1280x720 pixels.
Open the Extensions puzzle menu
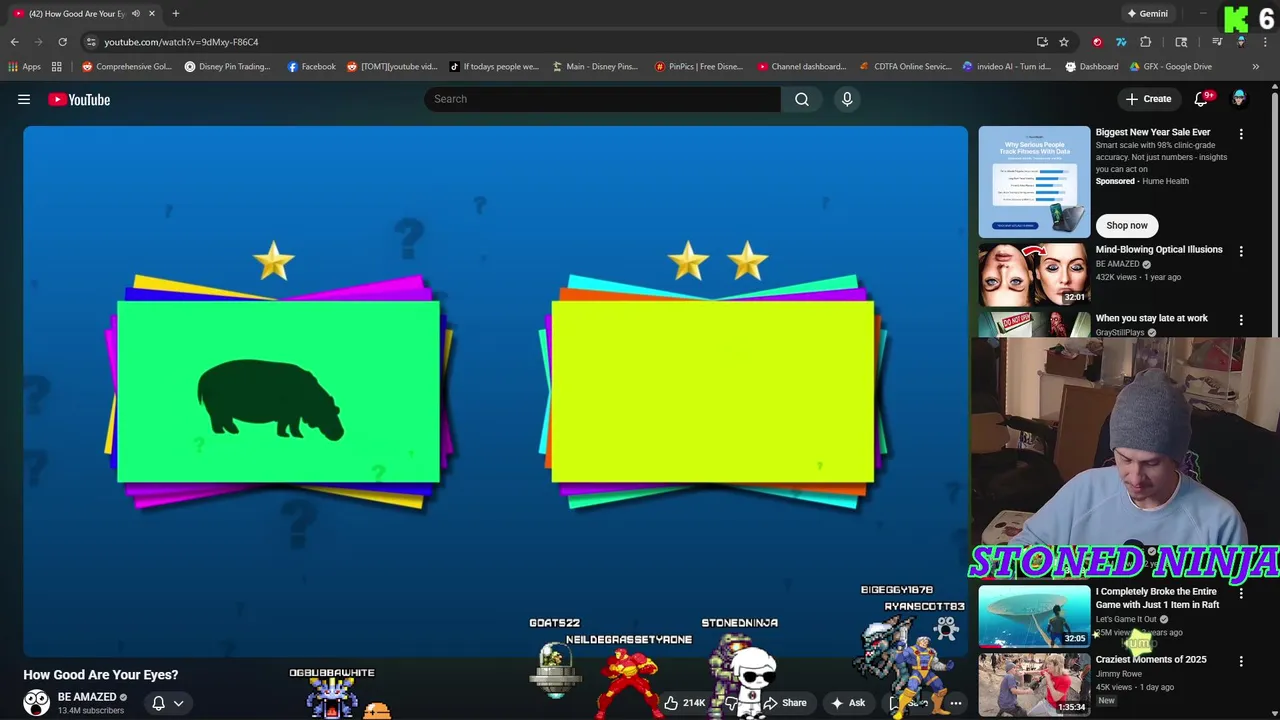point(1146,42)
